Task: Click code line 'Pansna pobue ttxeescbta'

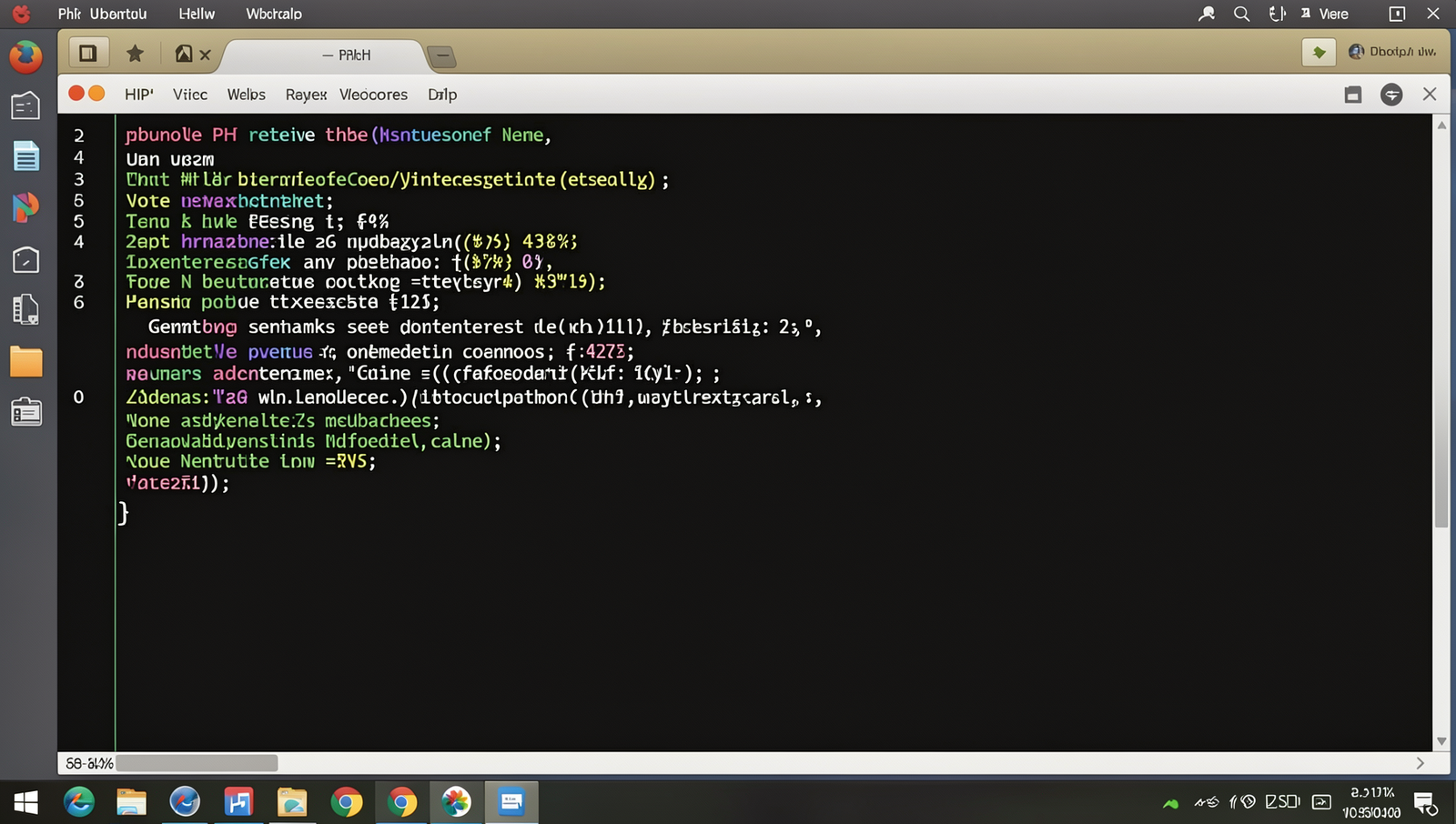Action: click(282, 302)
